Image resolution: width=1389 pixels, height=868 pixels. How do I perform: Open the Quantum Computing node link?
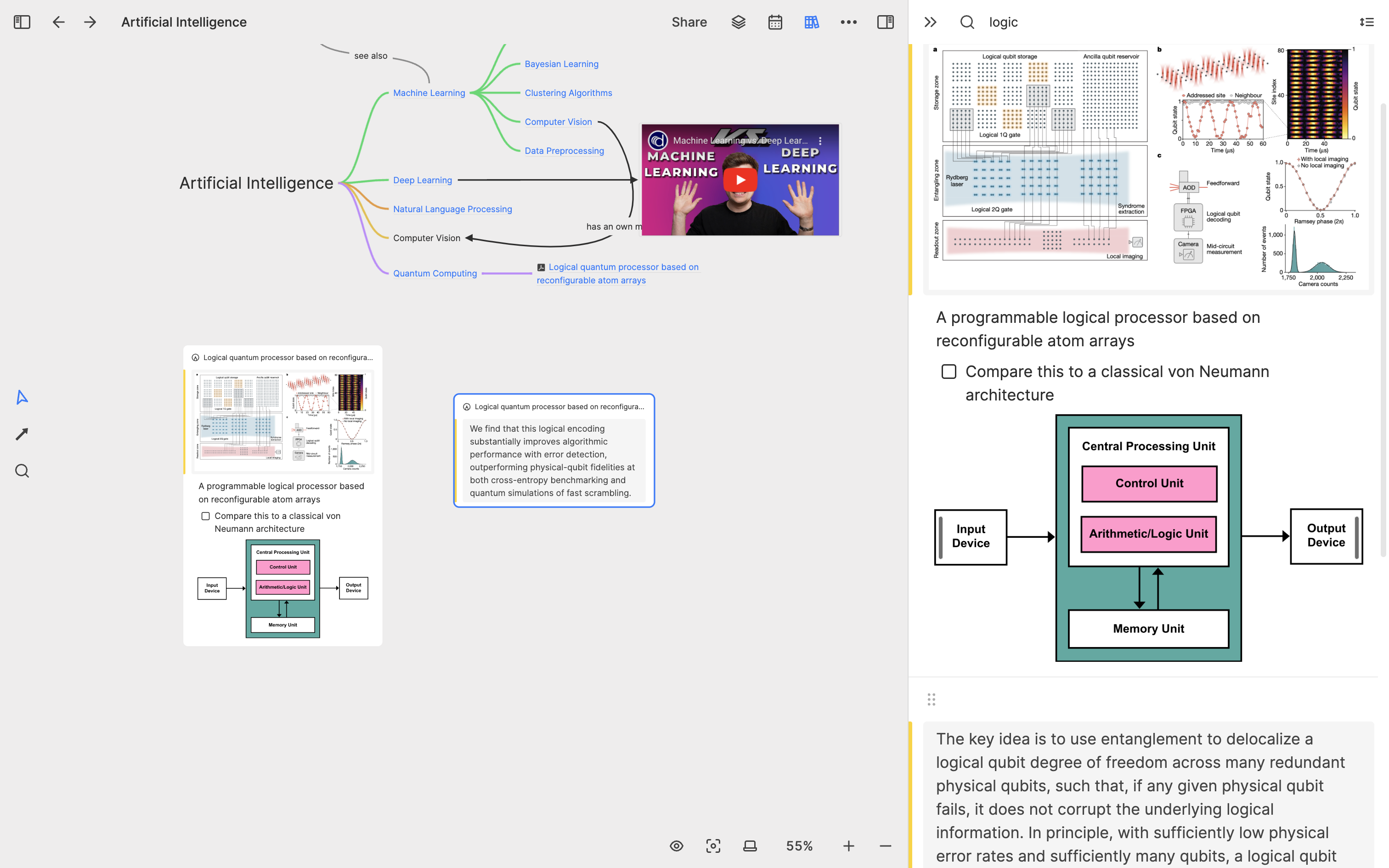(x=435, y=273)
